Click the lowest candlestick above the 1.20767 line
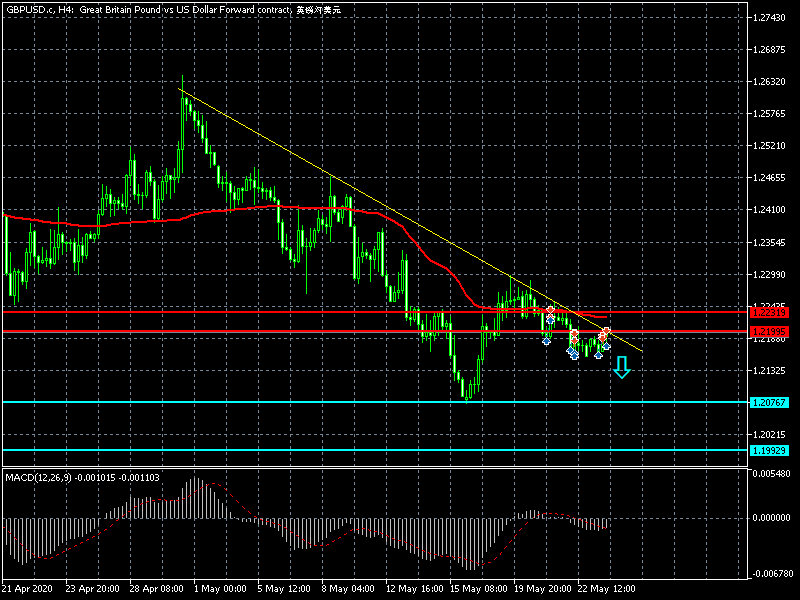Image resolution: width=800 pixels, height=600 pixels. pos(467,395)
